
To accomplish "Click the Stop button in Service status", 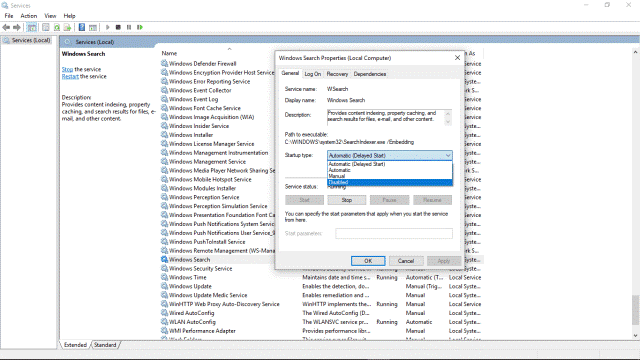I will point(347,200).
